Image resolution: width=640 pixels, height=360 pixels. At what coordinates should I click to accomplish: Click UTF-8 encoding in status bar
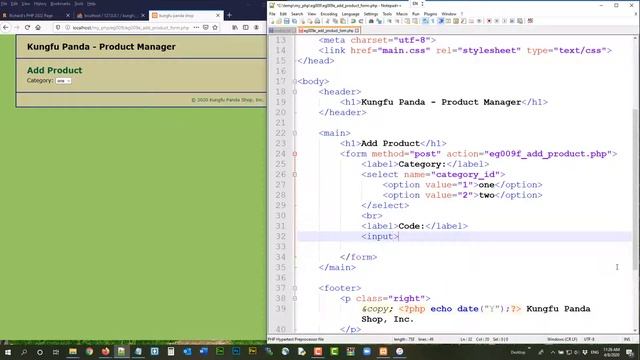pos(589,339)
